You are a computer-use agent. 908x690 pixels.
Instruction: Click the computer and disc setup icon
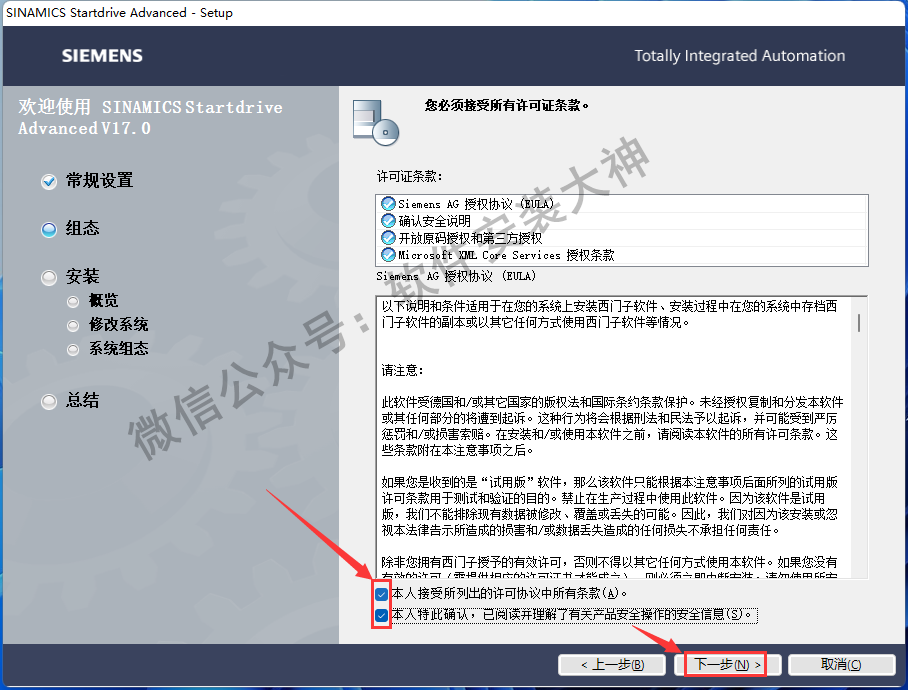pyautogui.click(x=376, y=123)
